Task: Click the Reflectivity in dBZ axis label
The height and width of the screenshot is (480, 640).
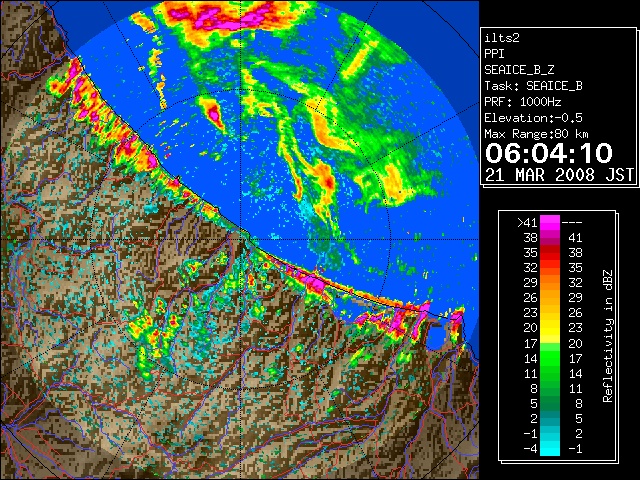Action: point(607,336)
